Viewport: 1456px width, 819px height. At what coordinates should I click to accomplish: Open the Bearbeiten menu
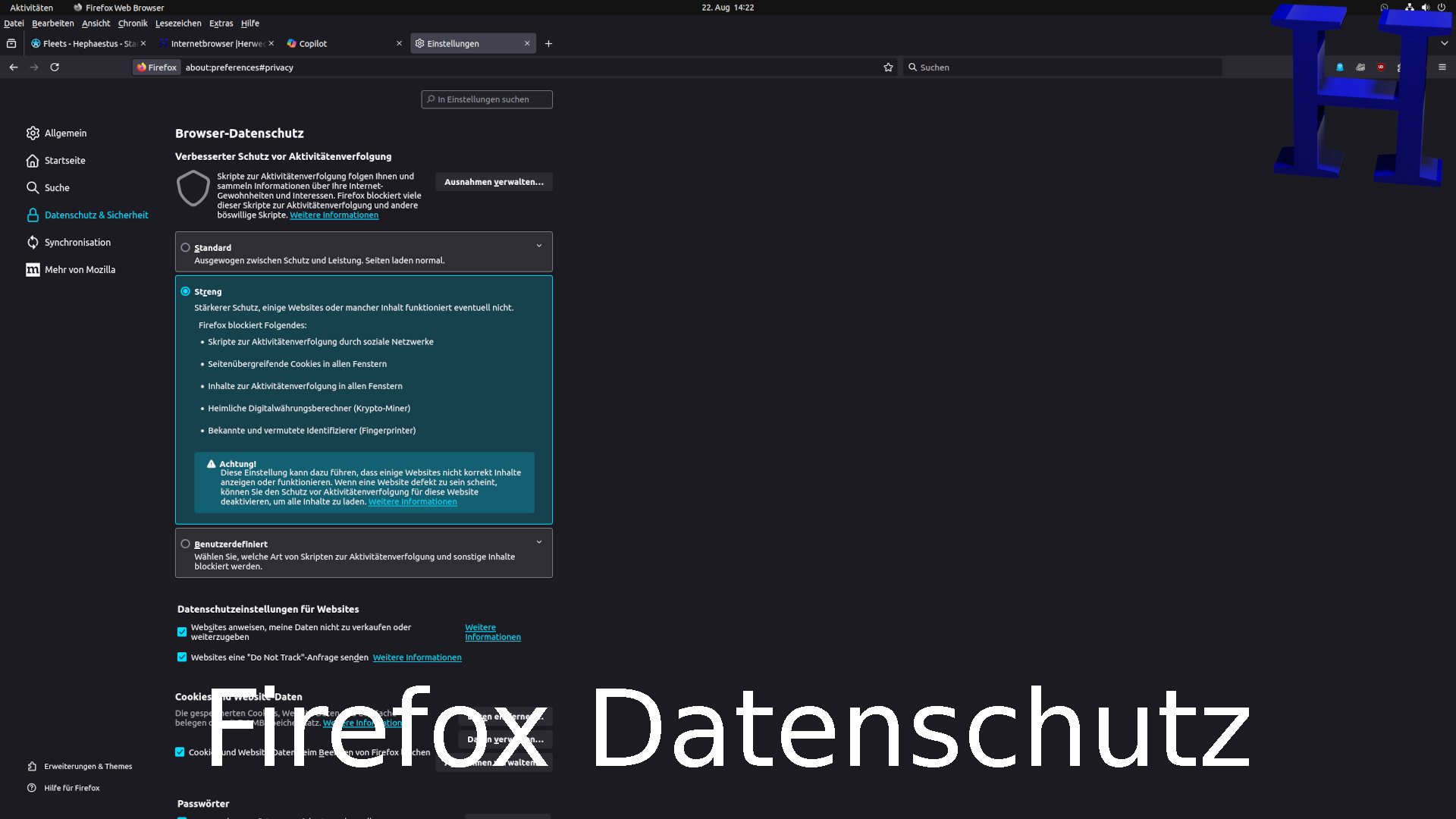click(52, 24)
